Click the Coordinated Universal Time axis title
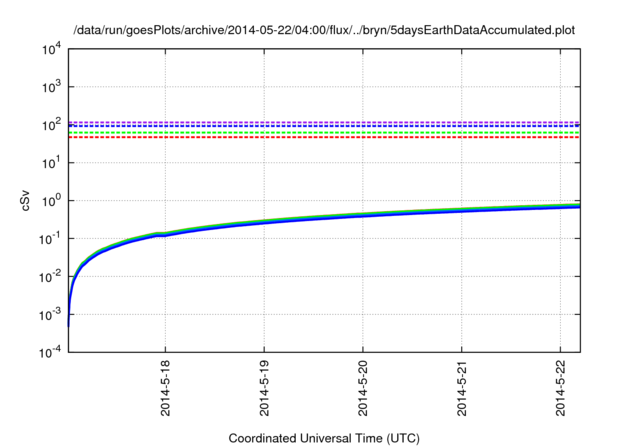The image size is (640, 448). tap(324, 438)
